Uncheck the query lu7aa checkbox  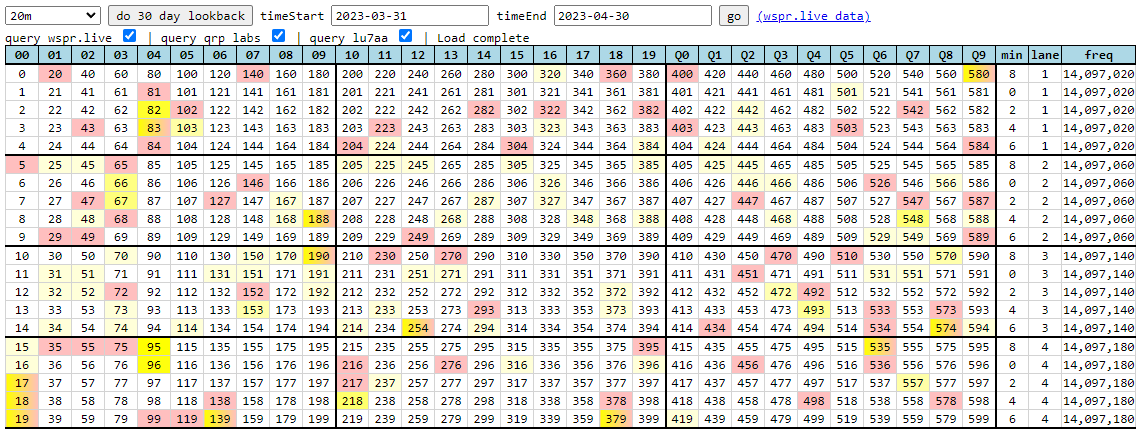point(405,36)
